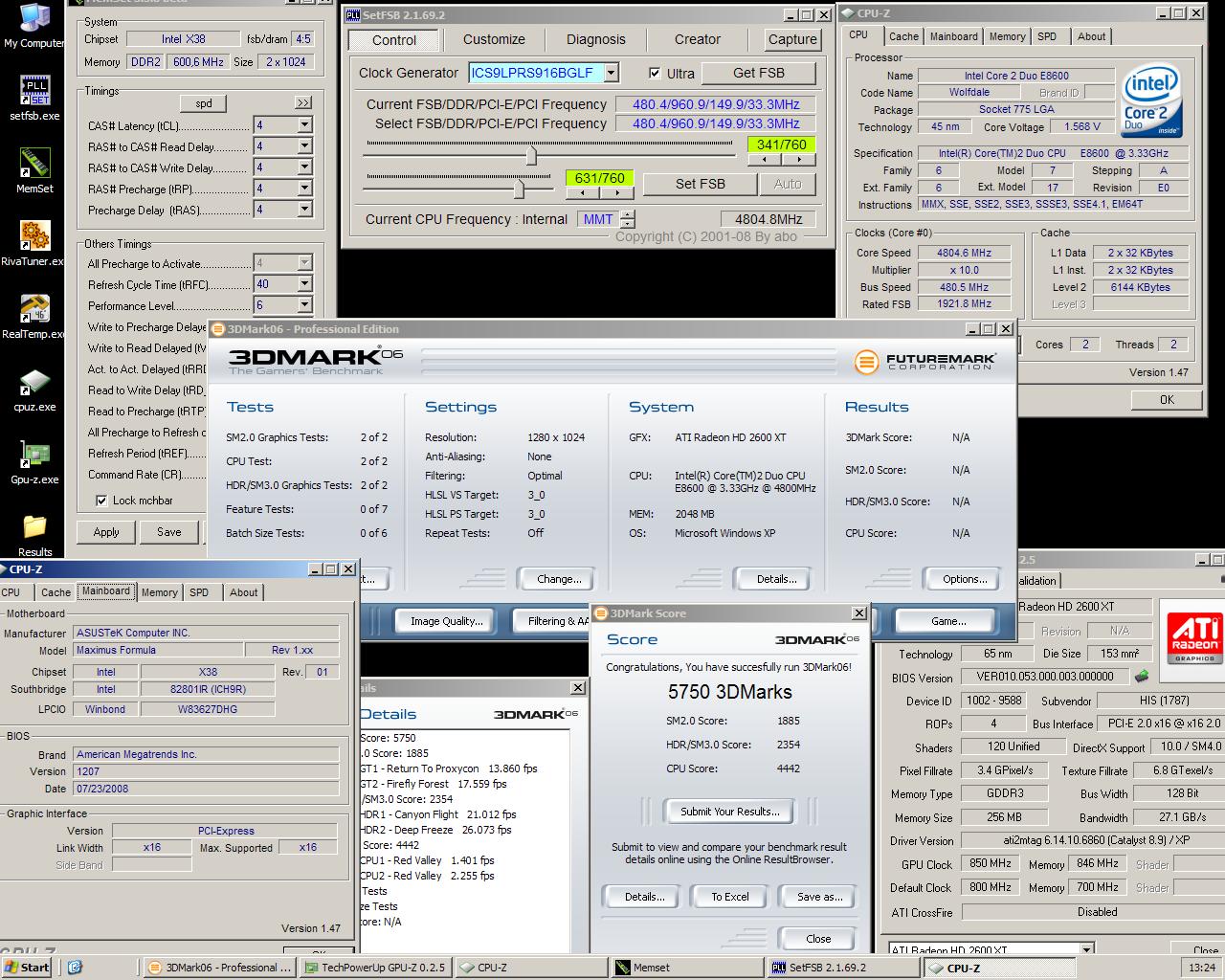Open Precharge Delay (tRAS) dropdown

pos(304,210)
